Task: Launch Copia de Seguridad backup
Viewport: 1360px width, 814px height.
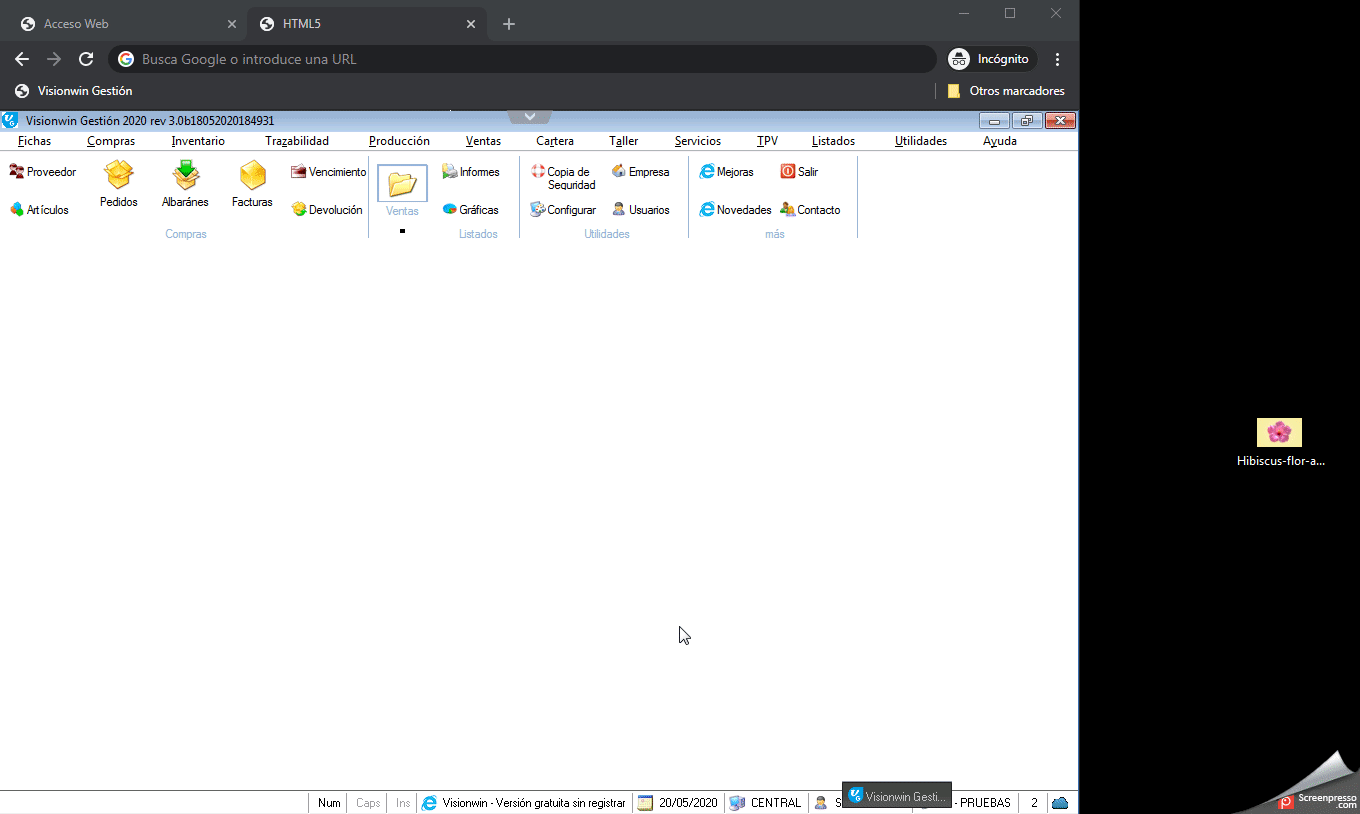Action: coord(563,178)
